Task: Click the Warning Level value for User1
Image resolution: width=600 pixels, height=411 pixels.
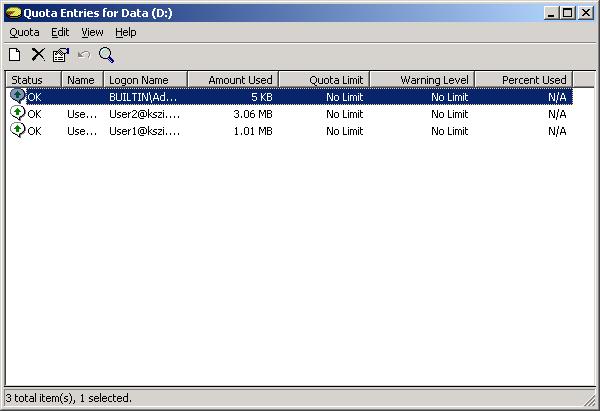Action: (x=450, y=131)
